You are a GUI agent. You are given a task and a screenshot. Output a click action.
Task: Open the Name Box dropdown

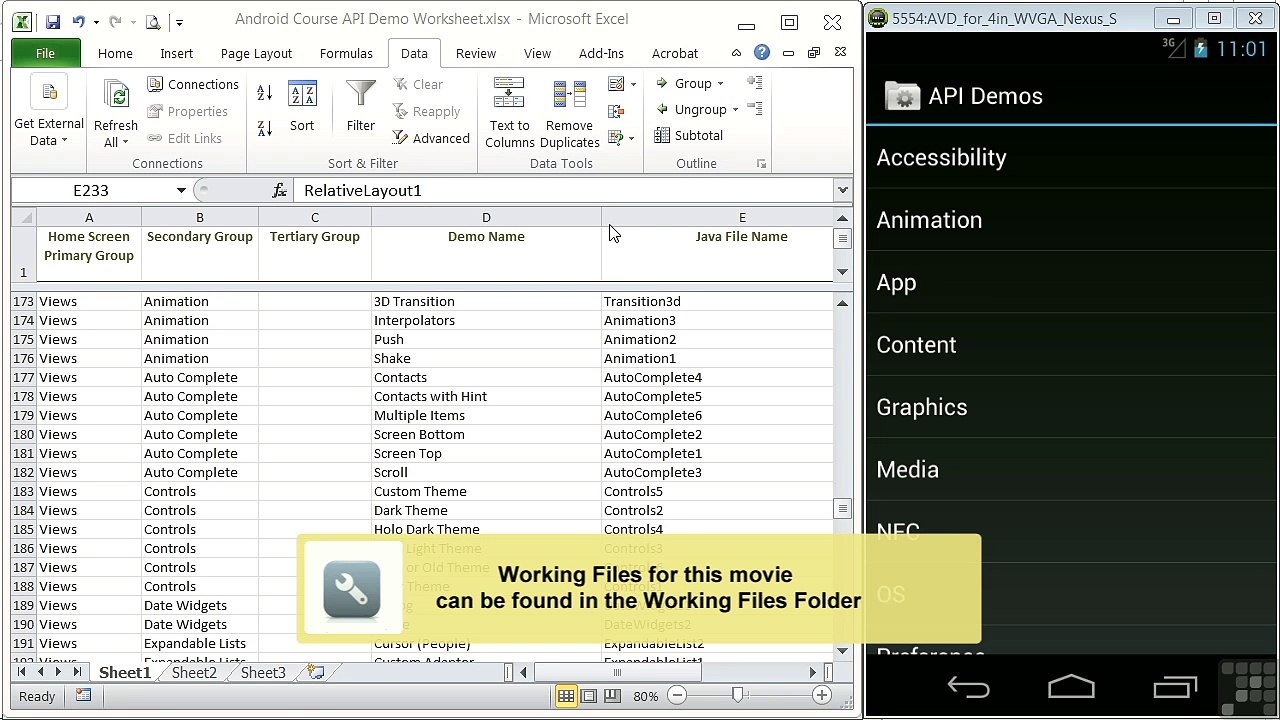tap(181, 190)
